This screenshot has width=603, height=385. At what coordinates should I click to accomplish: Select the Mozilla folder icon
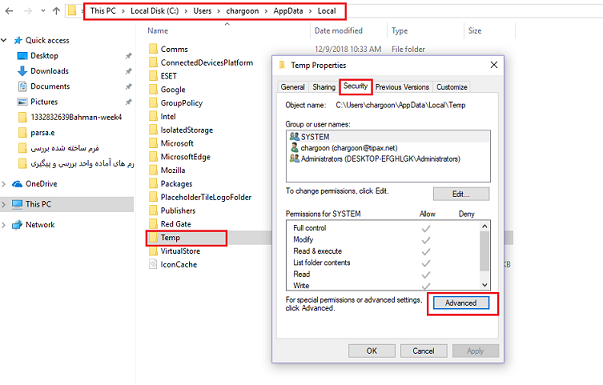[x=153, y=170]
